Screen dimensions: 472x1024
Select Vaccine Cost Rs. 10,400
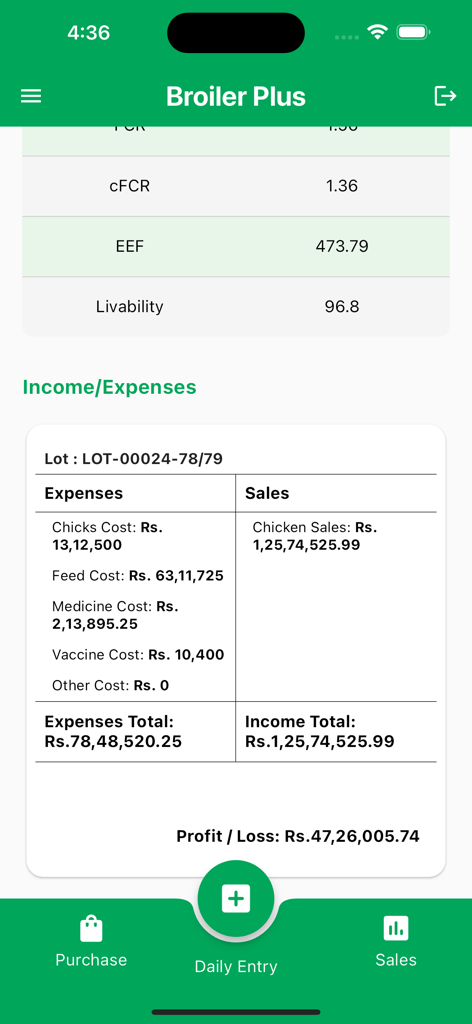[x=138, y=654]
